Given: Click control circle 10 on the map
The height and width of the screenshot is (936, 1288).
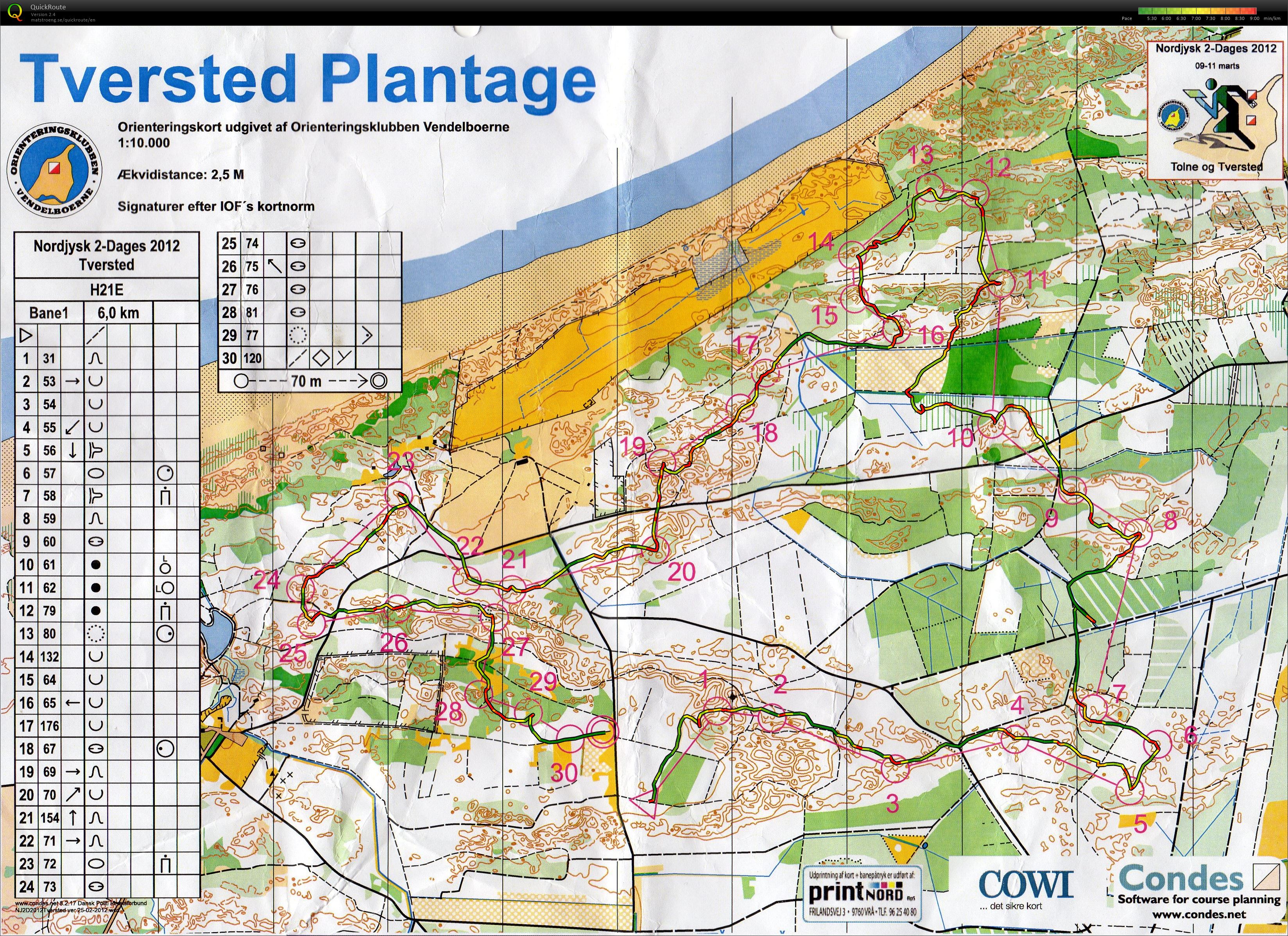Looking at the screenshot, I should (992, 424).
